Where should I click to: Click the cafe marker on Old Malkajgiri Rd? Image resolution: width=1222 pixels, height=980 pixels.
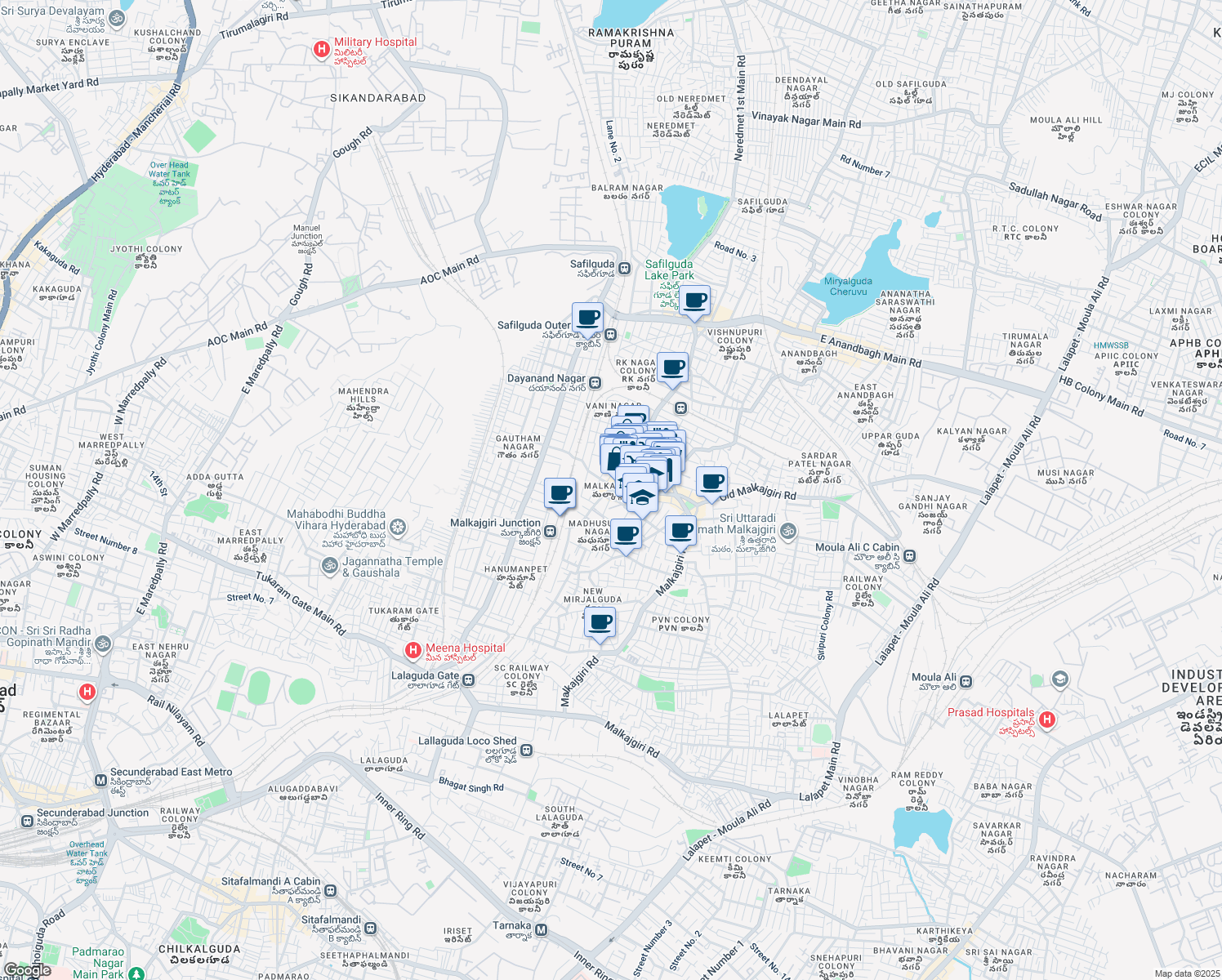click(711, 482)
